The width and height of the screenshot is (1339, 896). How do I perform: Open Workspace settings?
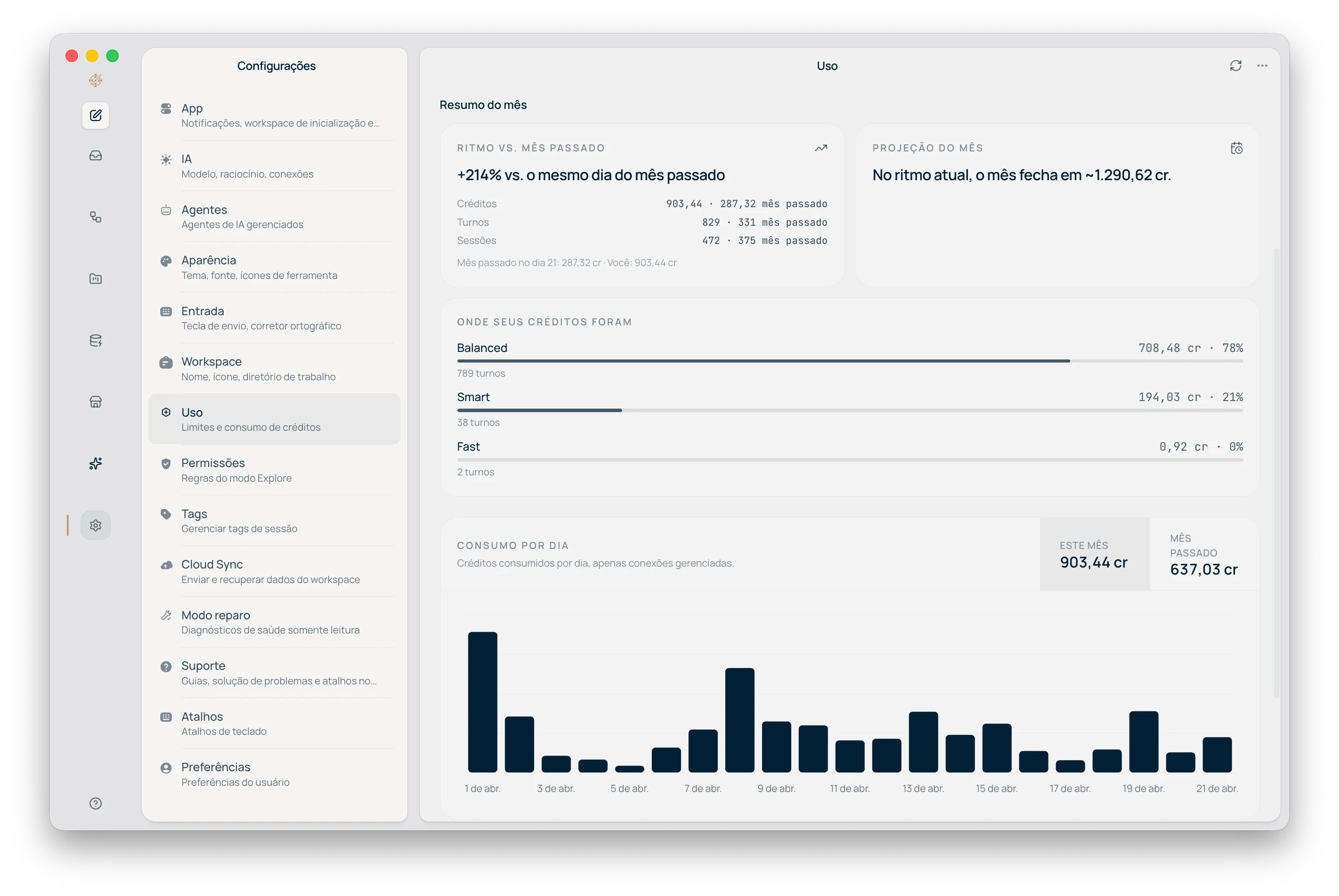(275, 369)
